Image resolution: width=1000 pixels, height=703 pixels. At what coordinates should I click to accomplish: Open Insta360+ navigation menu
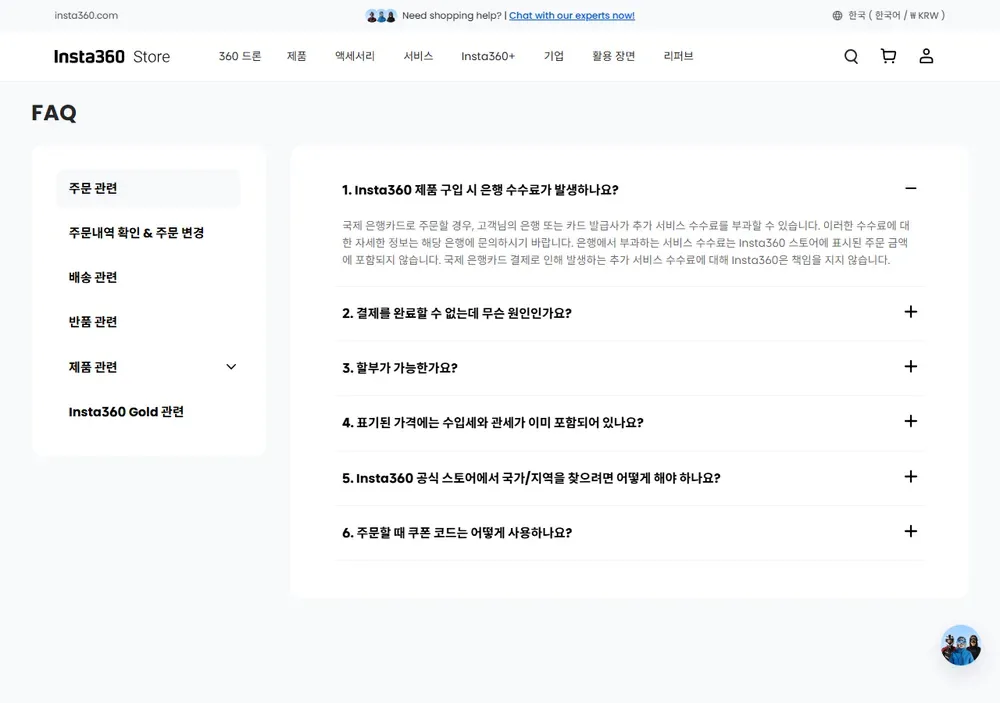click(488, 56)
